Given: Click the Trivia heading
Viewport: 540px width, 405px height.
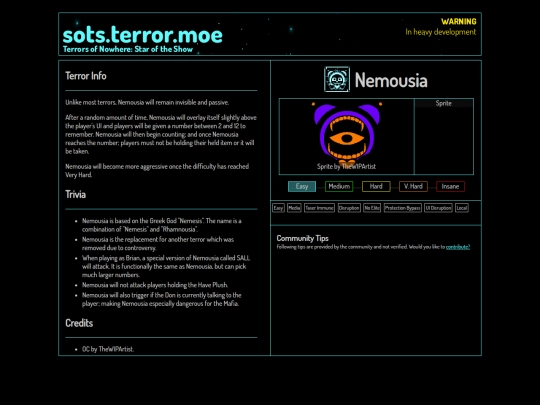Looking at the screenshot, I should point(75,194).
